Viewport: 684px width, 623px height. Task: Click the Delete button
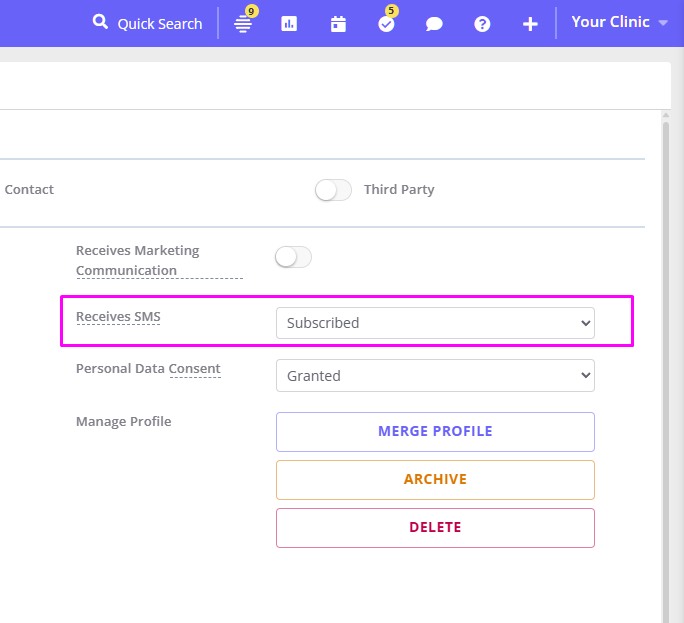pyautogui.click(x=435, y=528)
